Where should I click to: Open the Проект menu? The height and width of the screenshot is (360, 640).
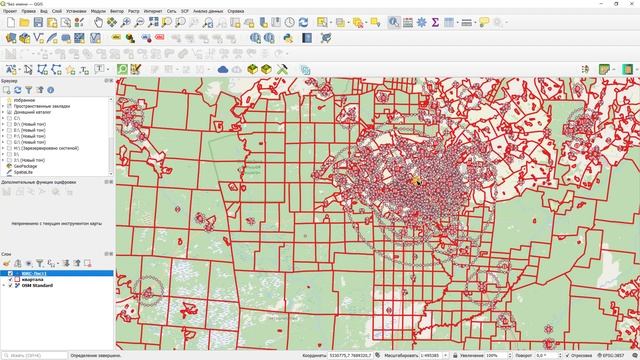coord(10,11)
